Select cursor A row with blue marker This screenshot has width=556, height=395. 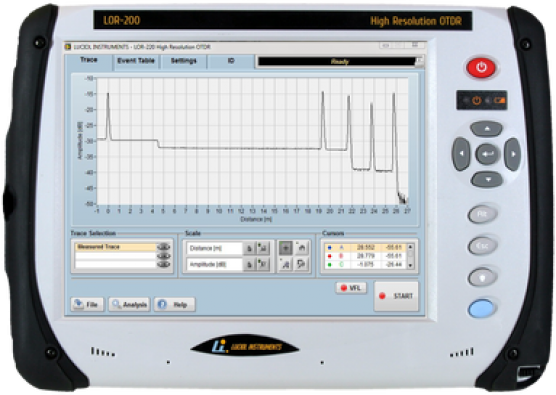click(365, 247)
